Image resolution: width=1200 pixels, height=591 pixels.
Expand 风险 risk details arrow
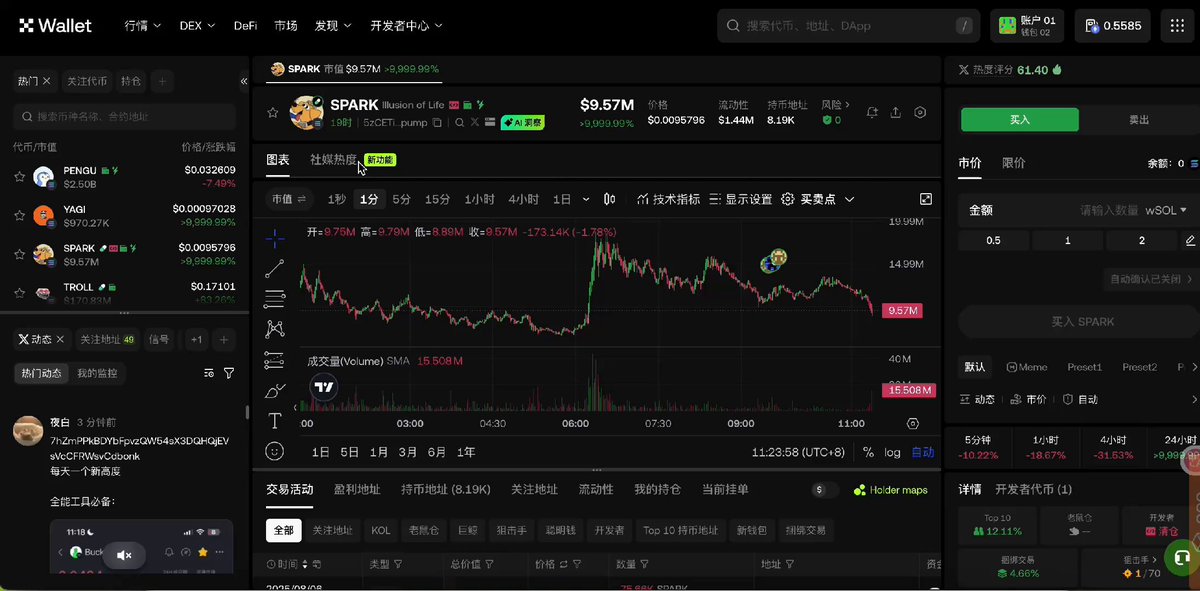(x=848, y=104)
